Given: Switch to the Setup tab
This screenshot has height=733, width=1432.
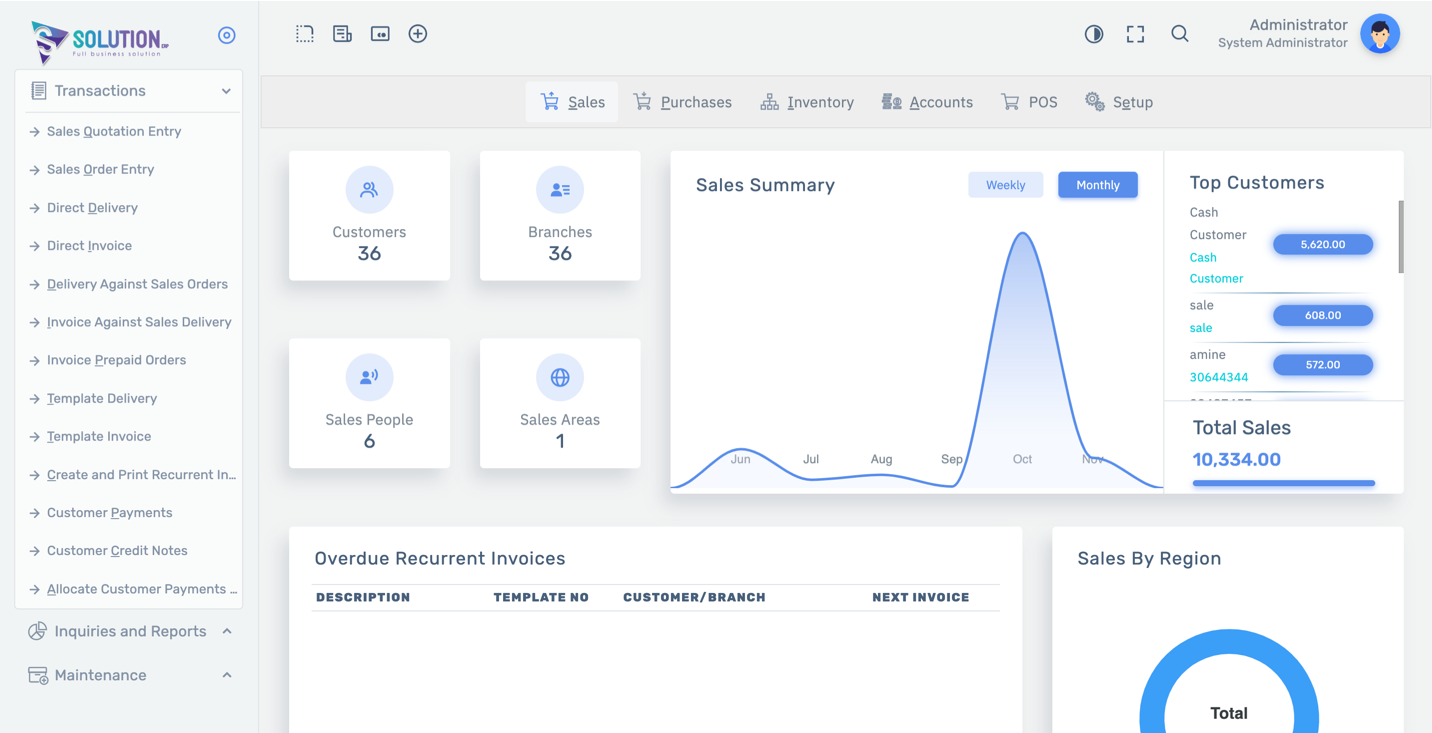Looking at the screenshot, I should pos(1119,102).
